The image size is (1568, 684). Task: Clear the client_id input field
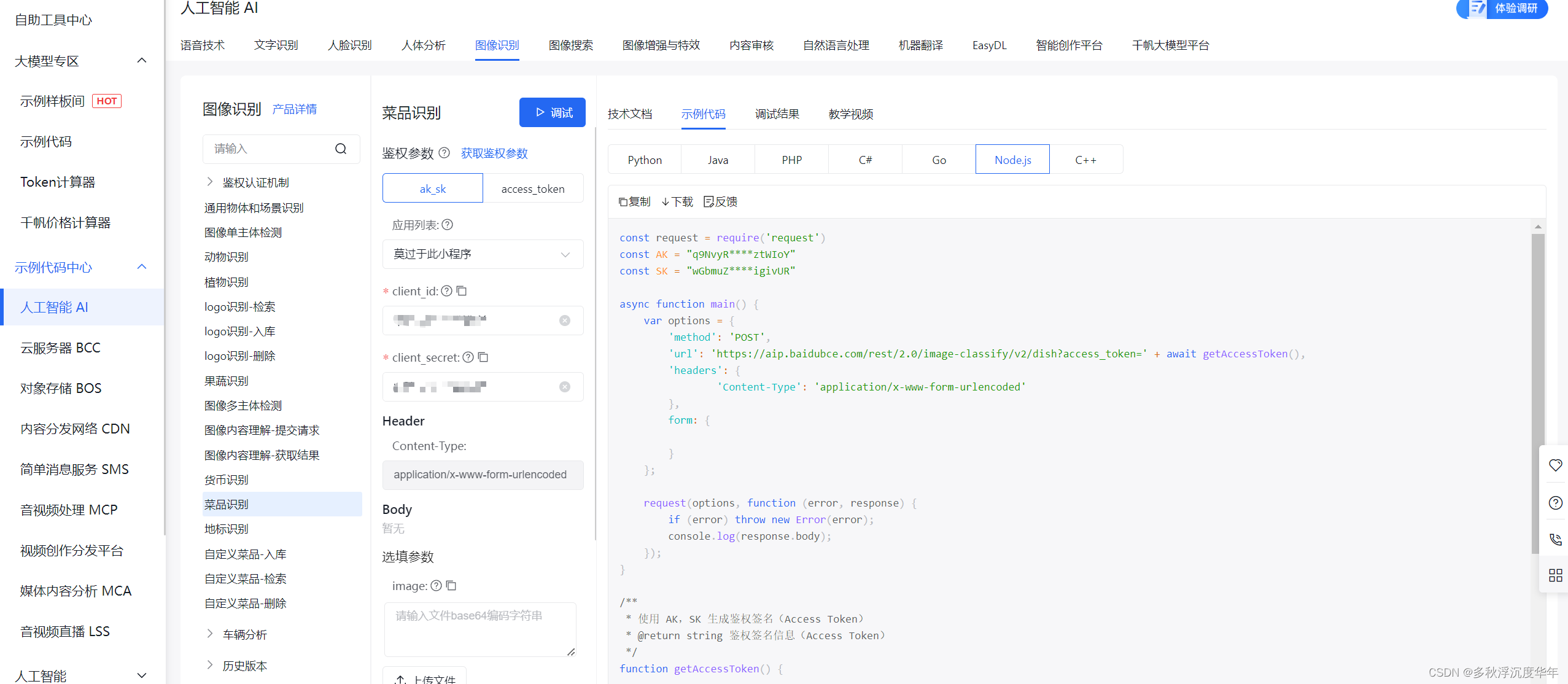565,321
